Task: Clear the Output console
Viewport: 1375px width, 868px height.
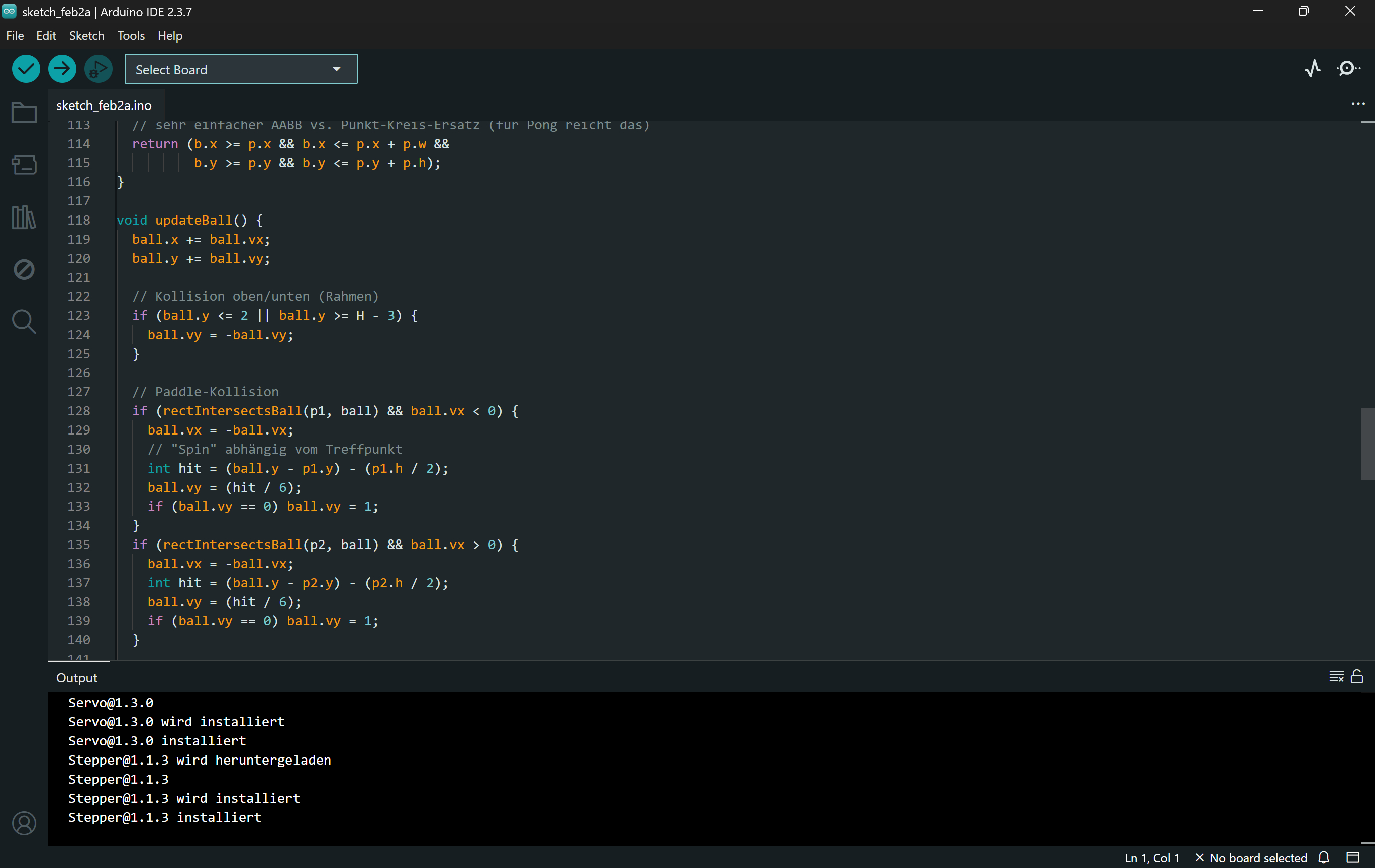Action: point(1336,677)
